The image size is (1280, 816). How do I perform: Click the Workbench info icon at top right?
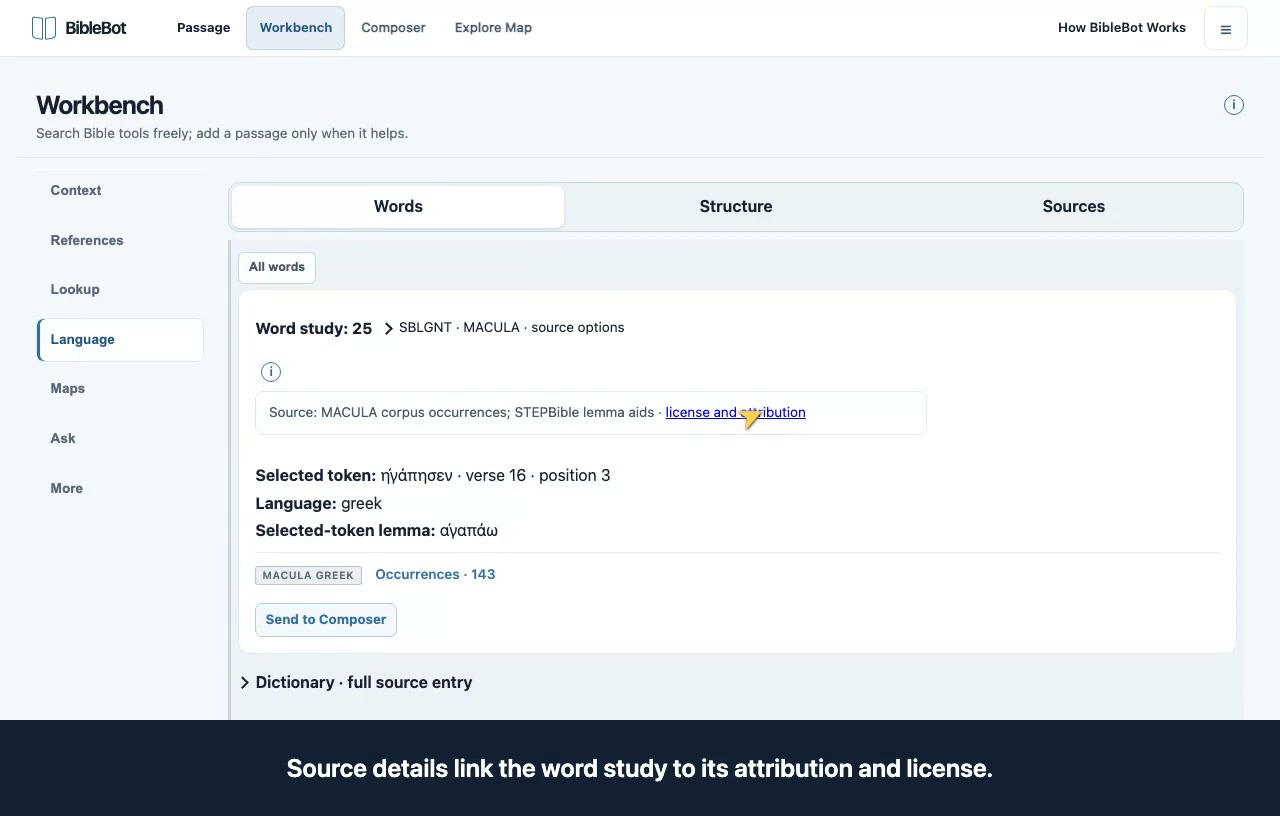[x=1234, y=105]
